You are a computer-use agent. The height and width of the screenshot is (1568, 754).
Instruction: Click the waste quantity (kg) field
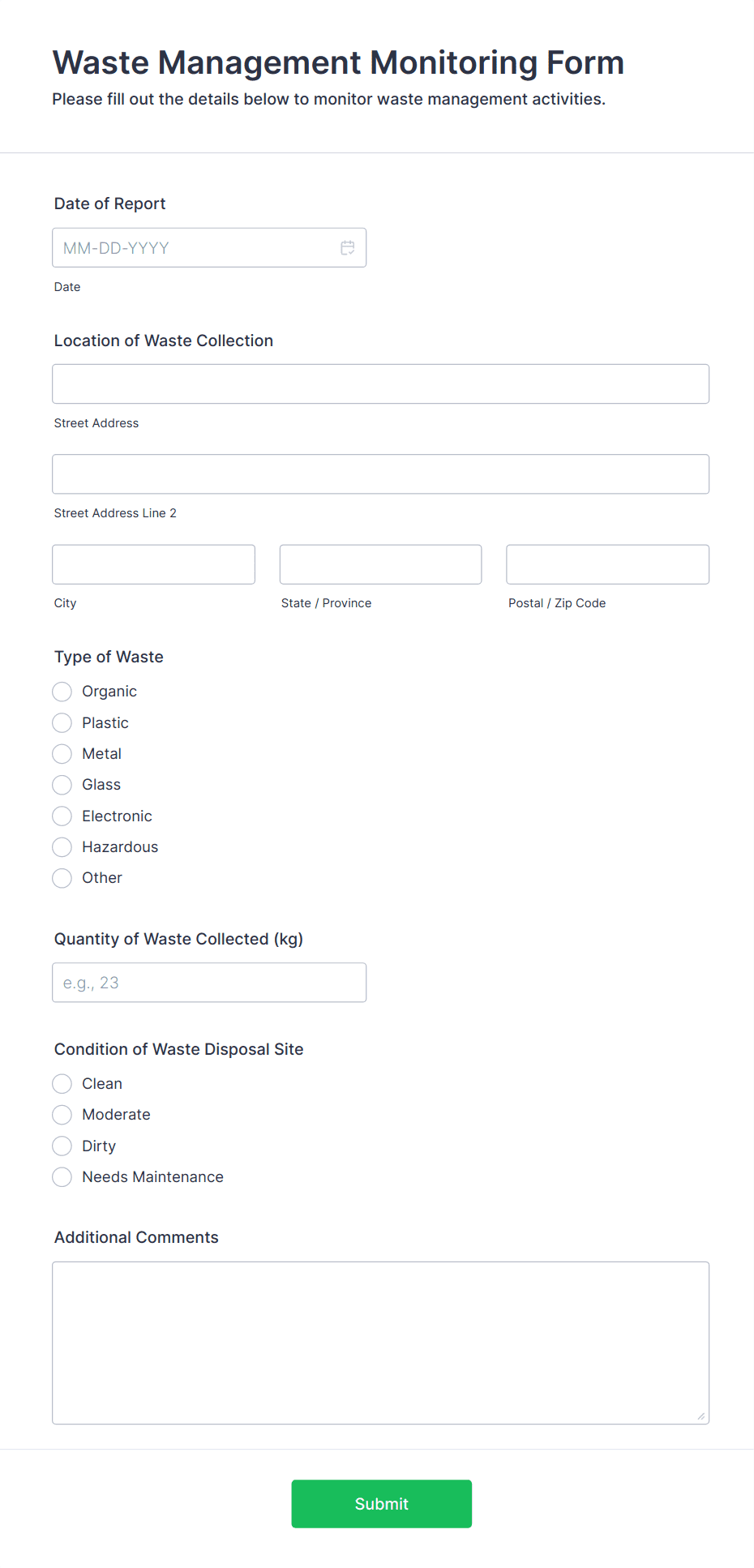pos(209,983)
